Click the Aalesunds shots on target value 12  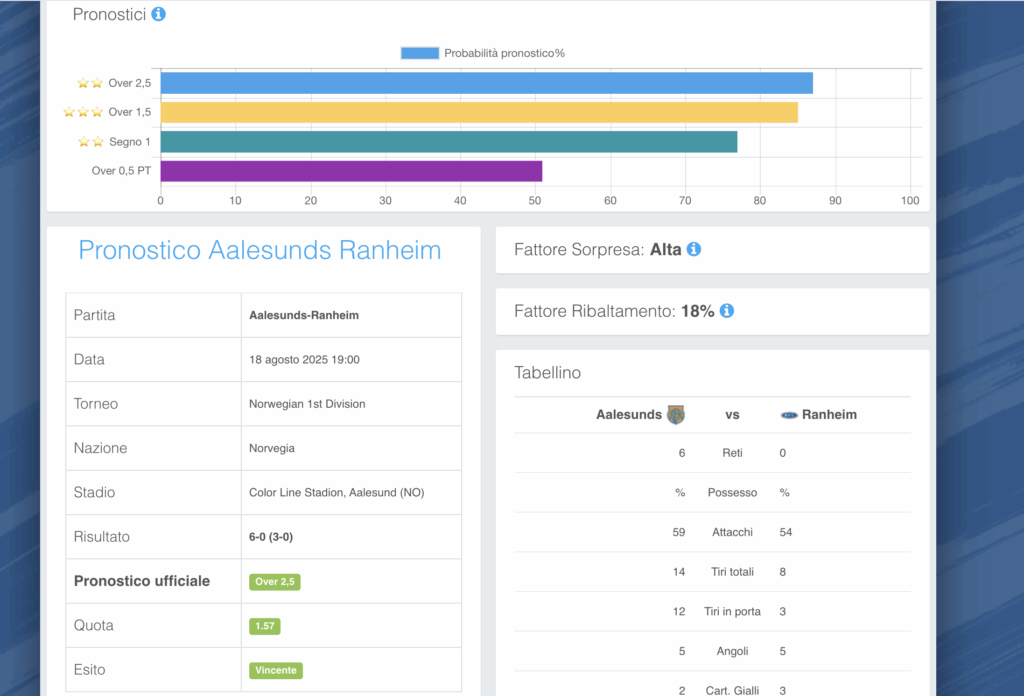[x=679, y=612]
